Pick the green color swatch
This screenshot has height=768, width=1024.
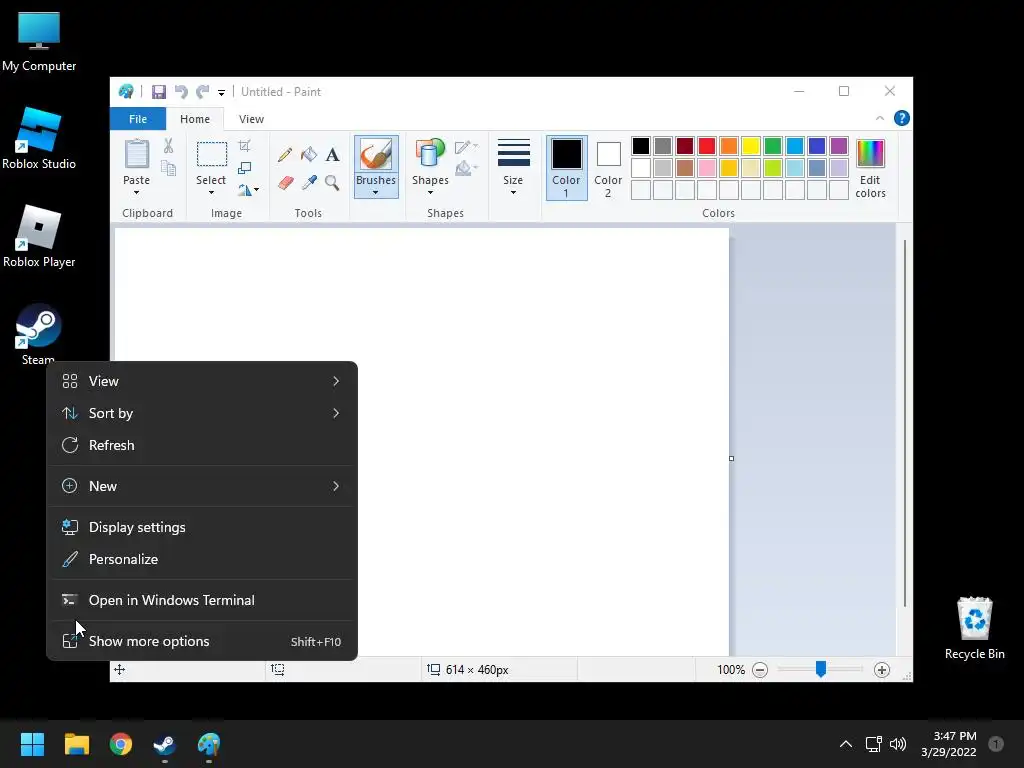coord(773,146)
